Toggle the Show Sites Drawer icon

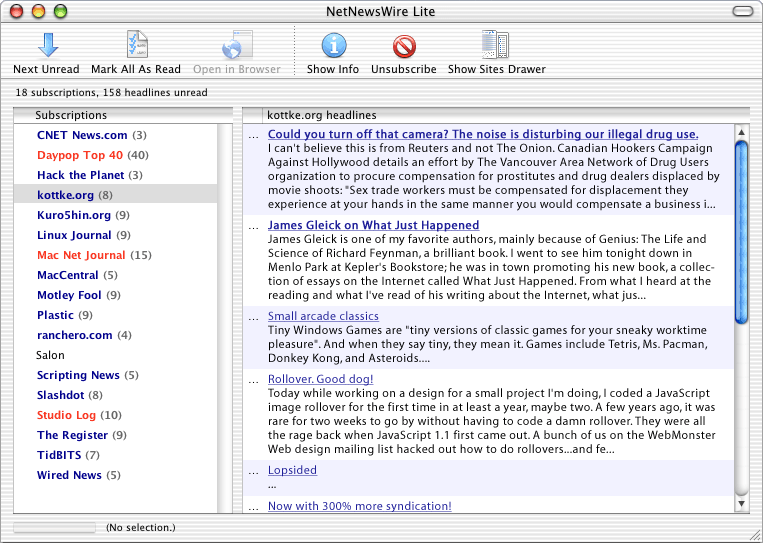(x=496, y=45)
